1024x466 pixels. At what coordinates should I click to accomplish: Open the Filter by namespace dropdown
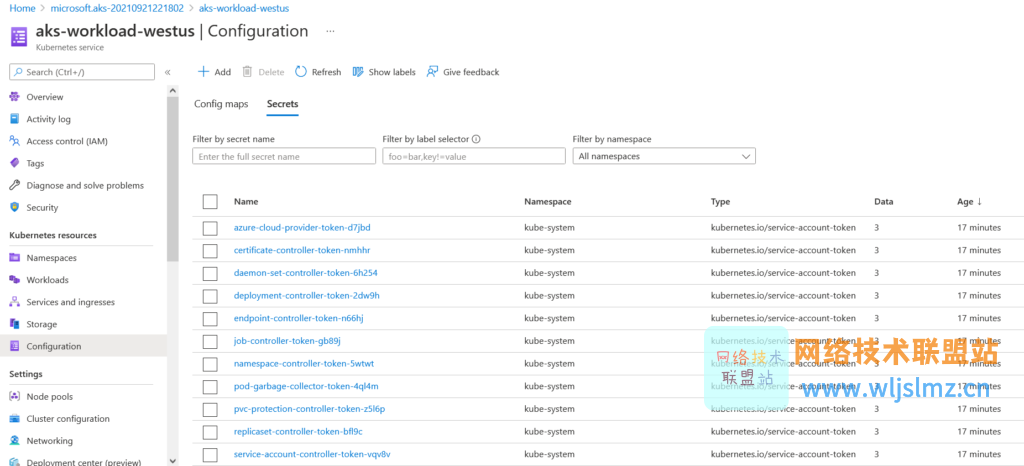[664, 156]
